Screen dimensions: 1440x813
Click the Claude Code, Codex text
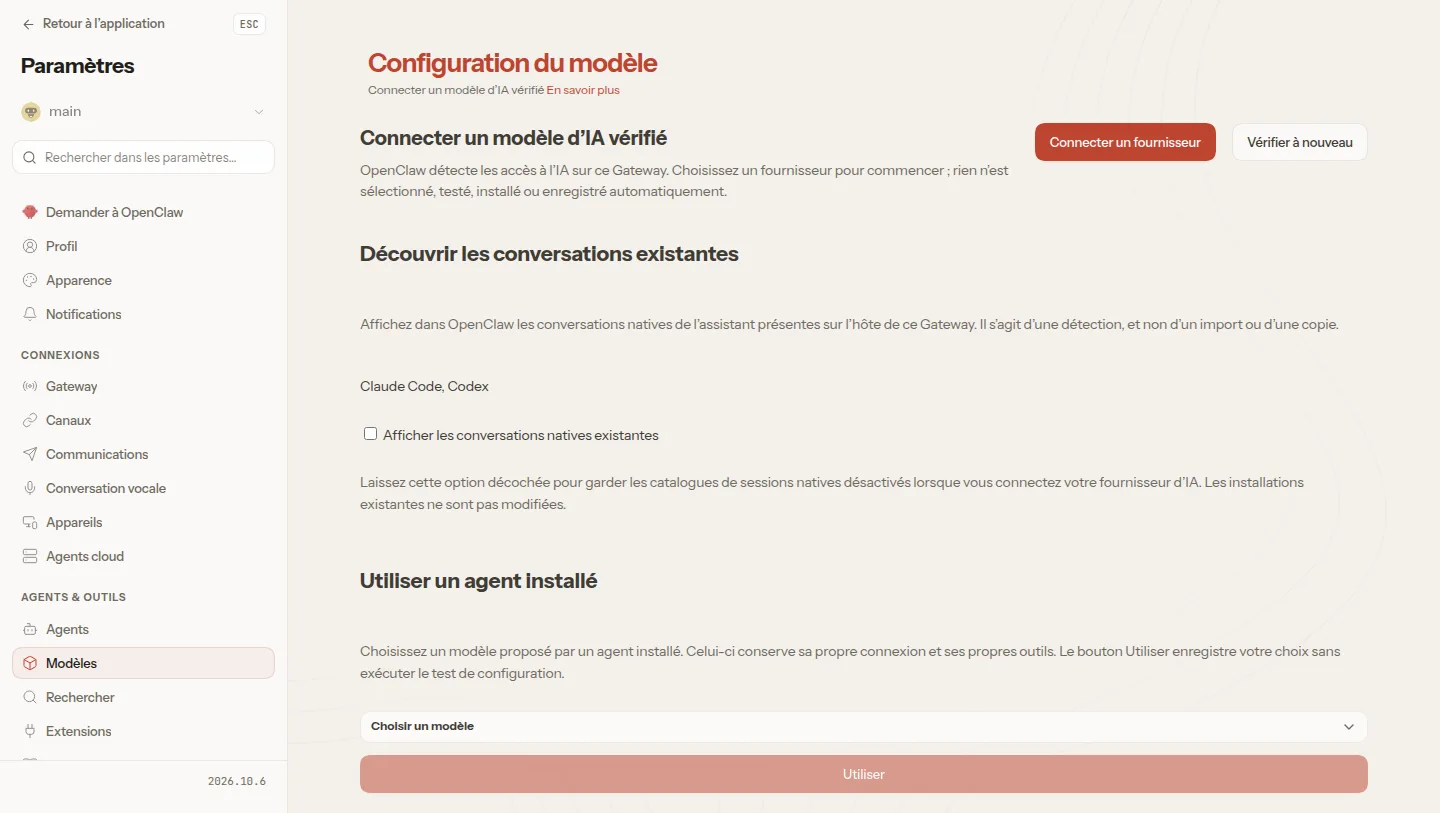(x=424, y=386)
